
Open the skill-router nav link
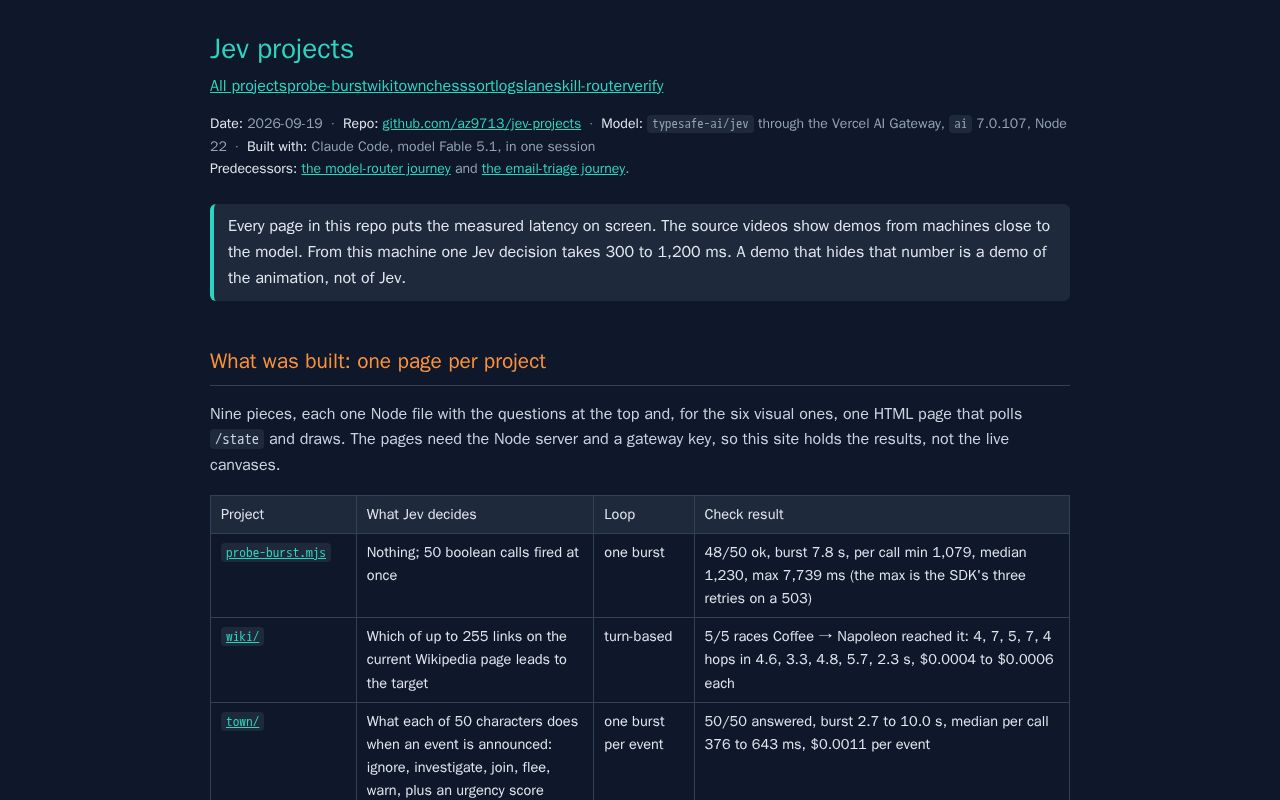[591, 86]
